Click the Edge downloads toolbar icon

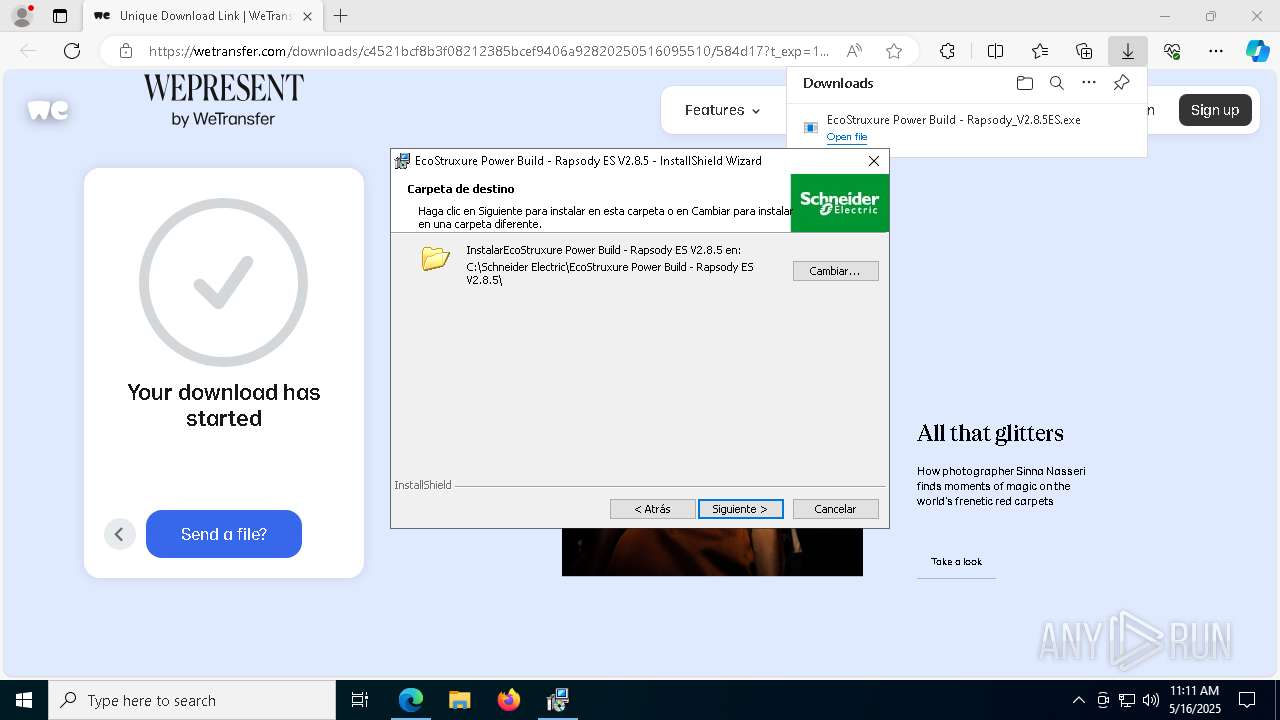tap(1127, 51)
